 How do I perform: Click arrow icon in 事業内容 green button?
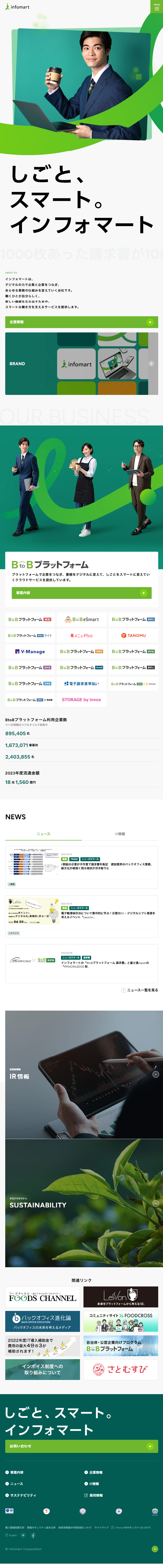pos(144,592)
